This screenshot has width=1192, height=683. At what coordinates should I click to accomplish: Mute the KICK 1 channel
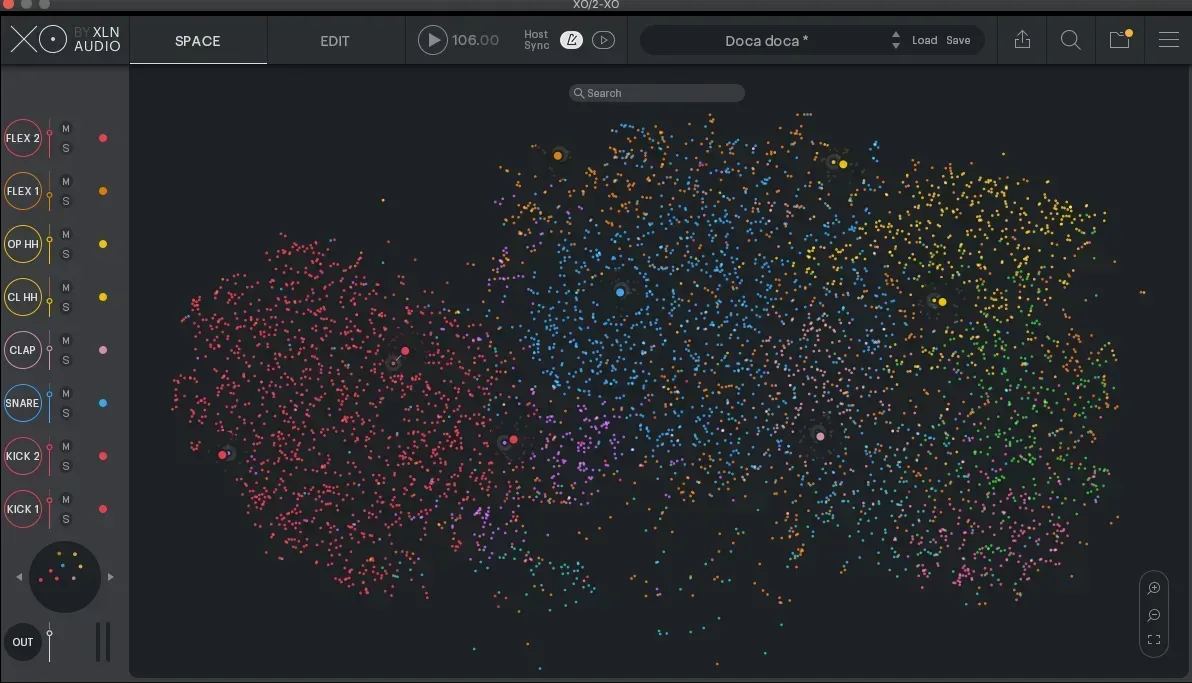click(66, 500)
